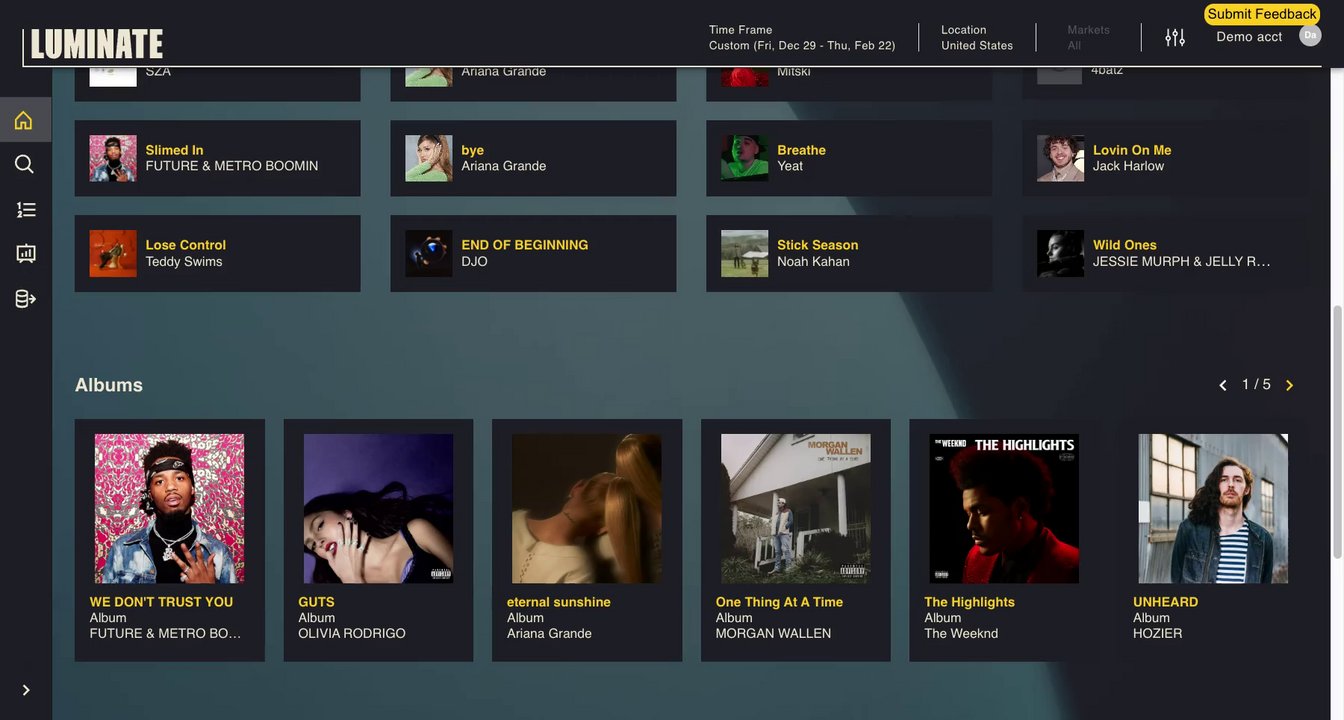Click the Luminate logo
Viewport: 1344px width, 720px height.
pos(97,44)
